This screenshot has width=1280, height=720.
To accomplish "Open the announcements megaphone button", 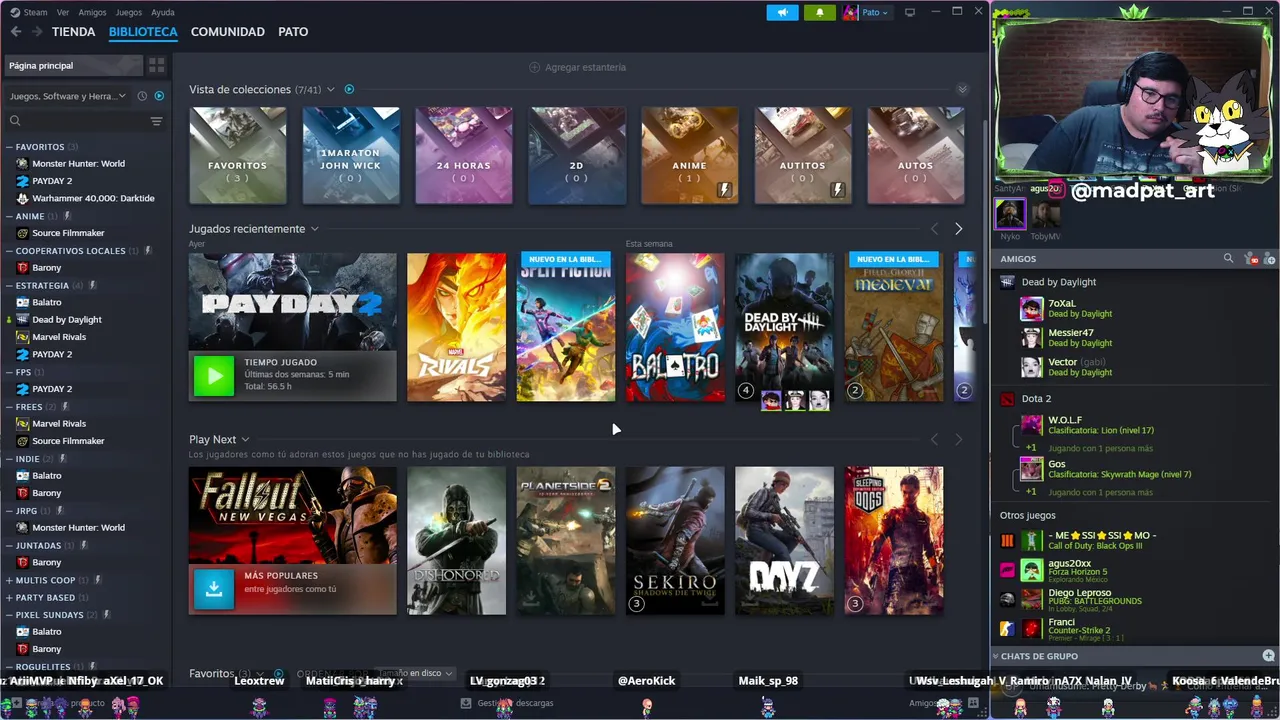I will pyautogui.click(x=783, y=12).
